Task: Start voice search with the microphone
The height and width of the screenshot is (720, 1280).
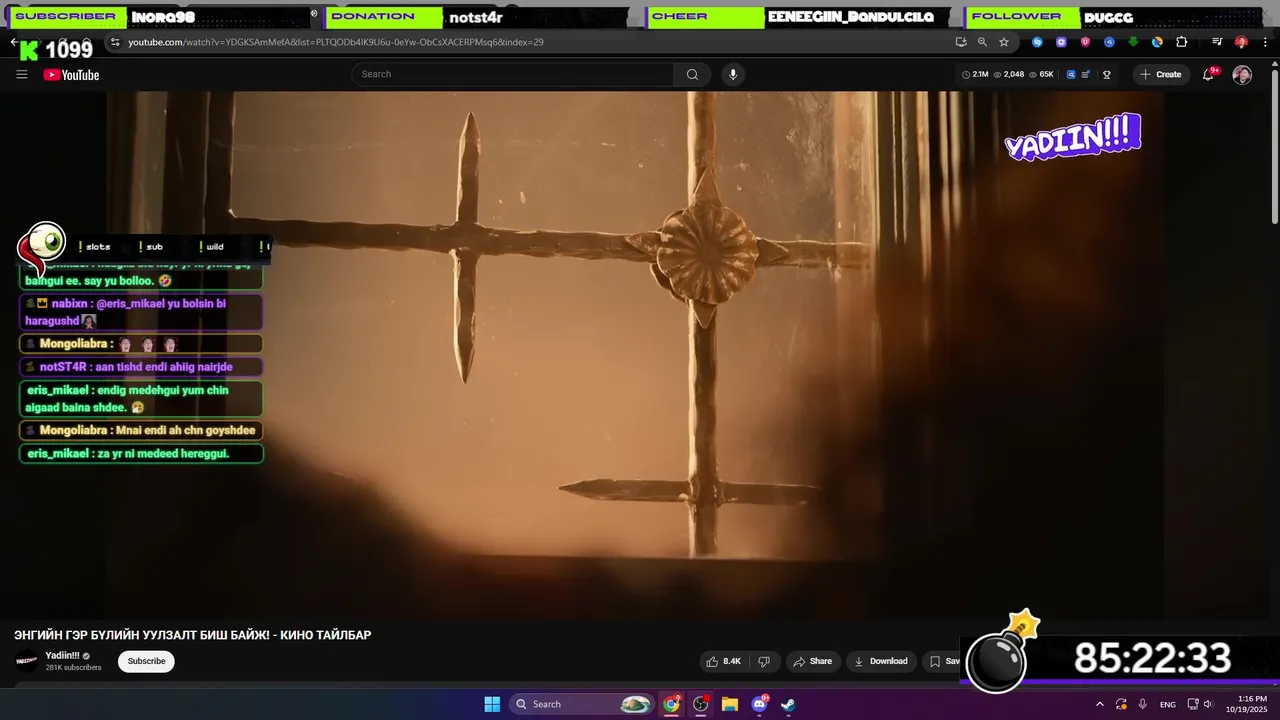Action: (733, 74)
